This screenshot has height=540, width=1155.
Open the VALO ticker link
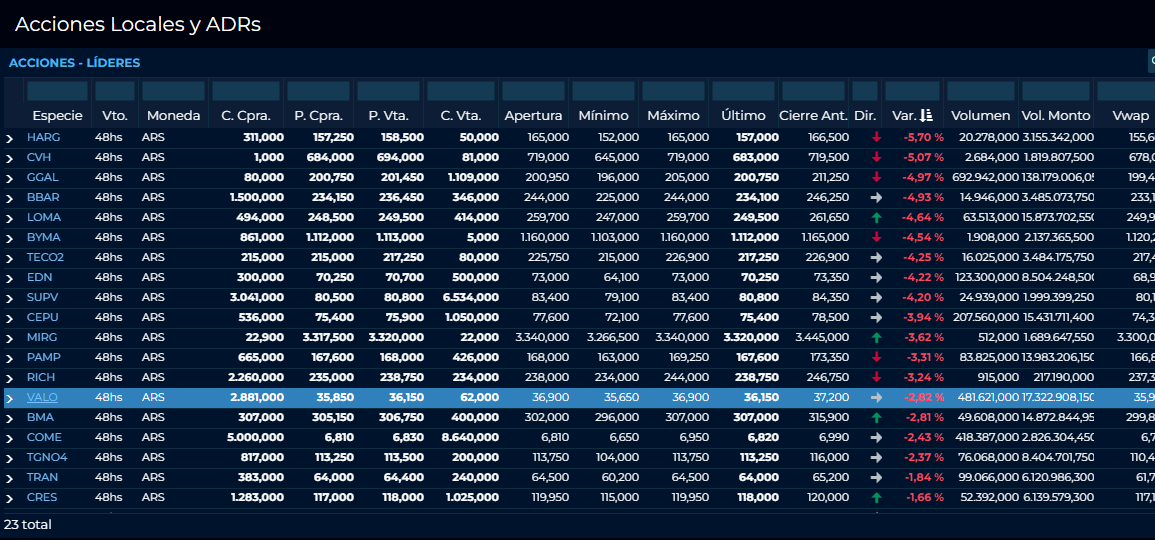coord(42,397)
